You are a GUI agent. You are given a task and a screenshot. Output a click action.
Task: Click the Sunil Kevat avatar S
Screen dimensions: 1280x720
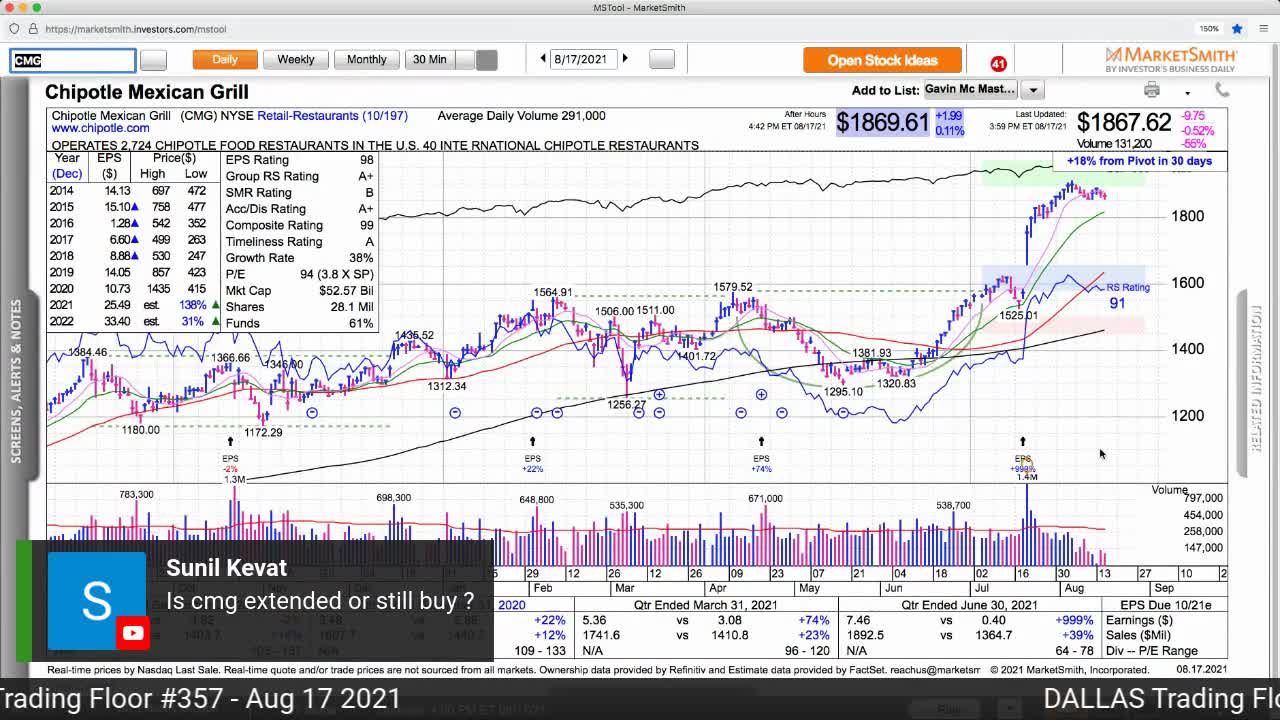coord(96,601)
